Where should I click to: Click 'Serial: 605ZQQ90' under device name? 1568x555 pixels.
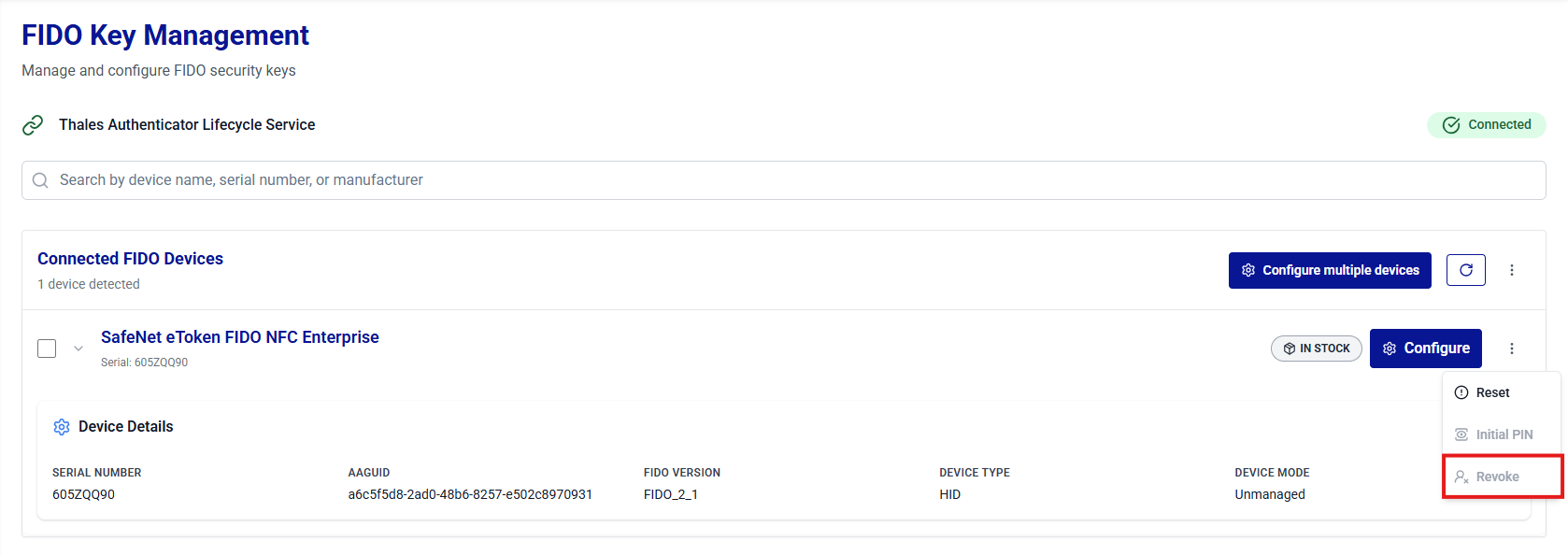tap(144, 363)
